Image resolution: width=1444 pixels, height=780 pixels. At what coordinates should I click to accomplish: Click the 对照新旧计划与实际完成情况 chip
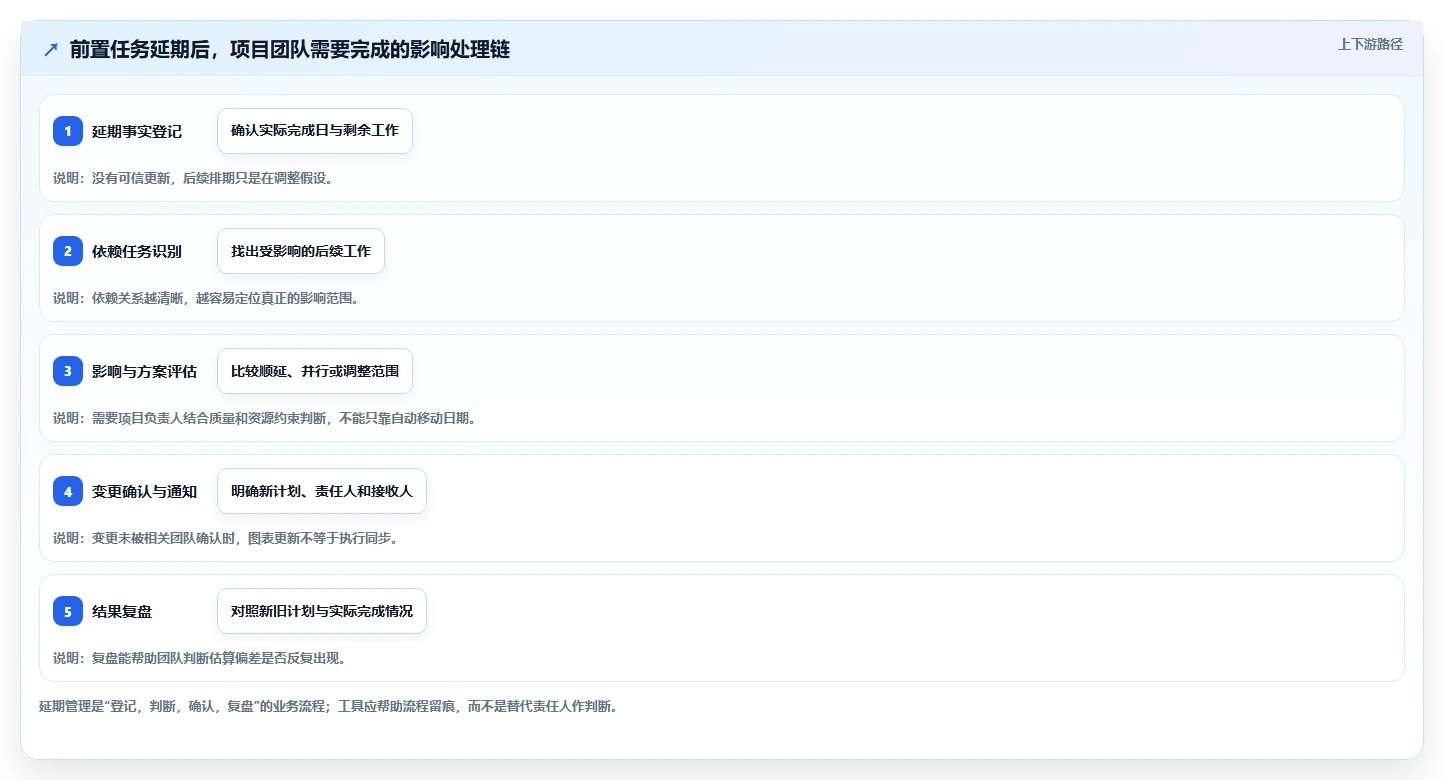click(322, 611)
